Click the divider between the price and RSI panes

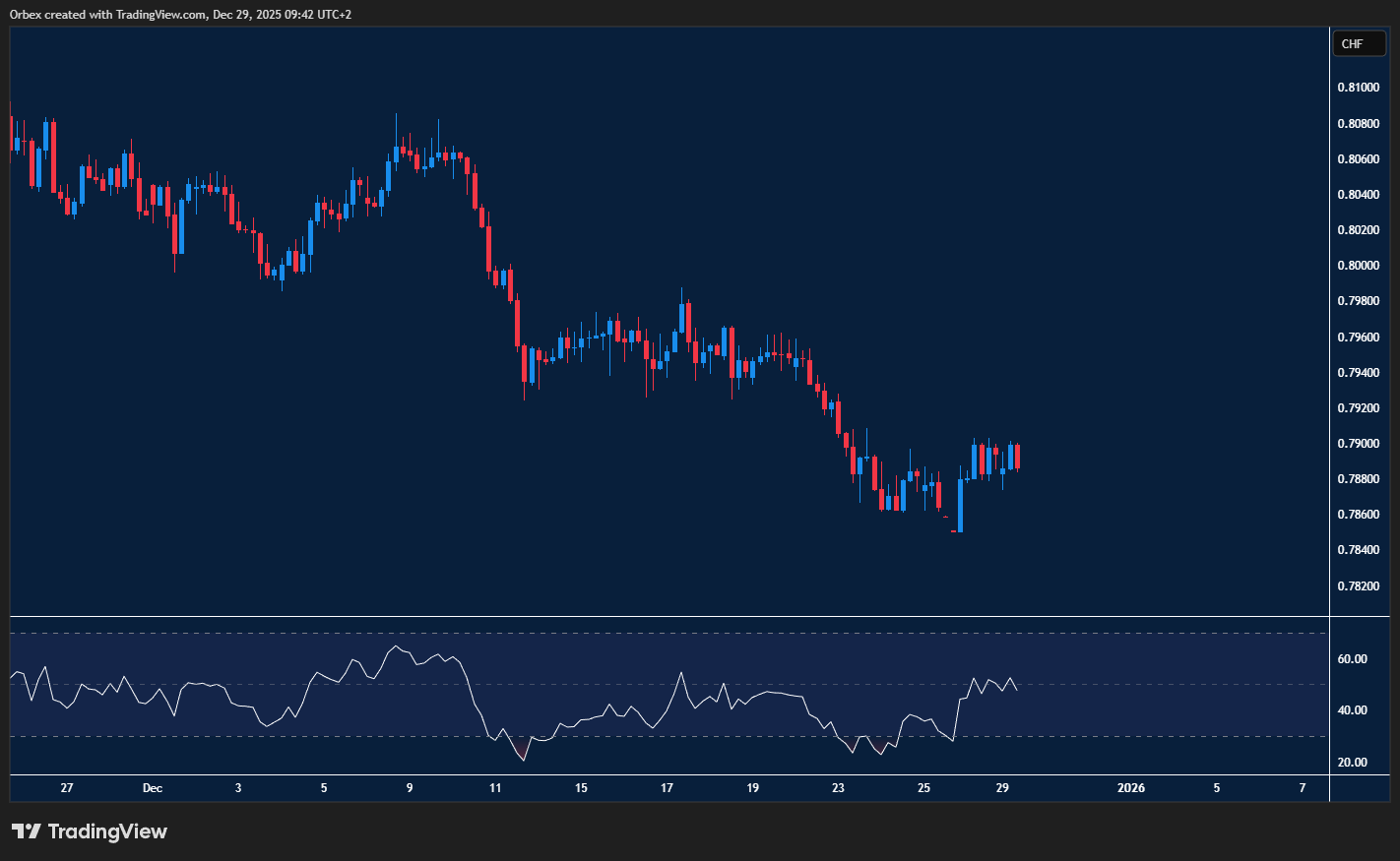669,617
